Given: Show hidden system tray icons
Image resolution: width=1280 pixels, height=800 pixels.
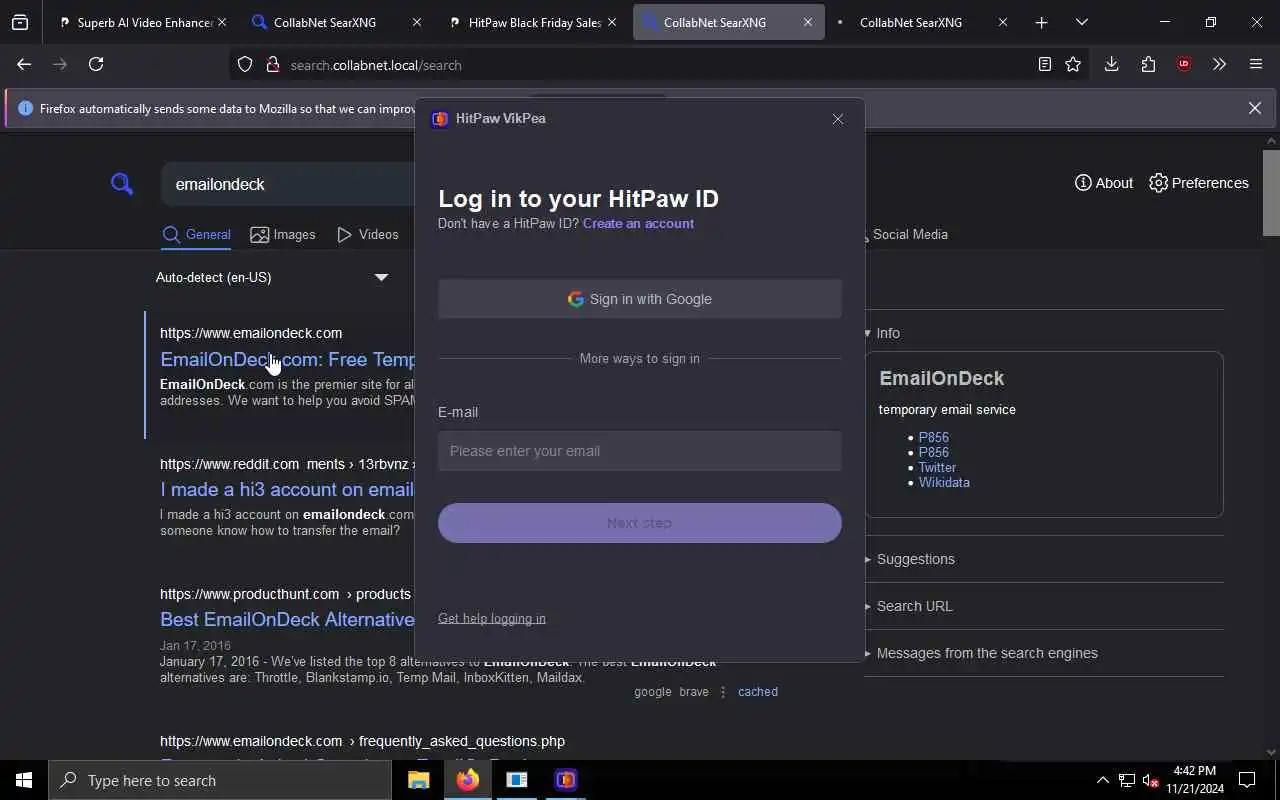Looking at the screenshot, I should (1103, 780).
